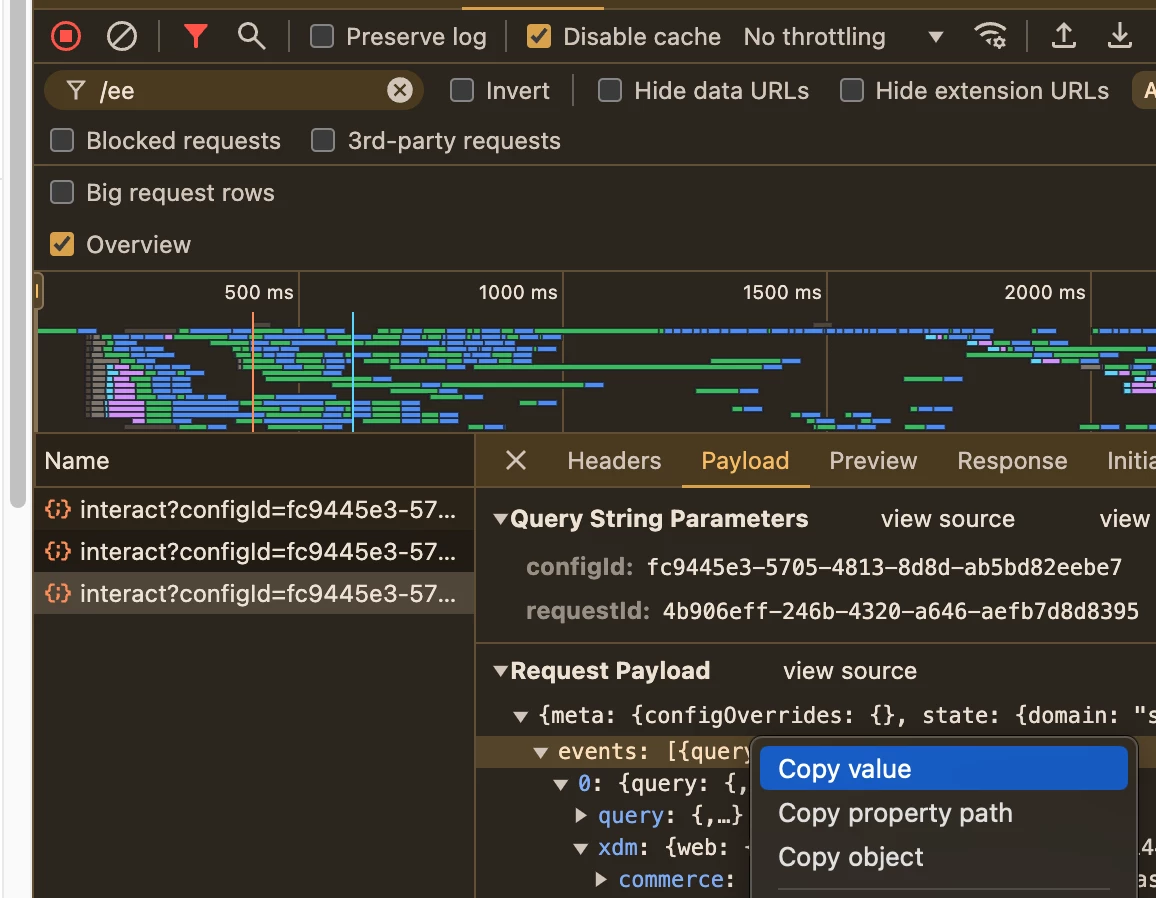Uncheck Disable cache
Screen dimensions: 1156x898
point(539,36)
